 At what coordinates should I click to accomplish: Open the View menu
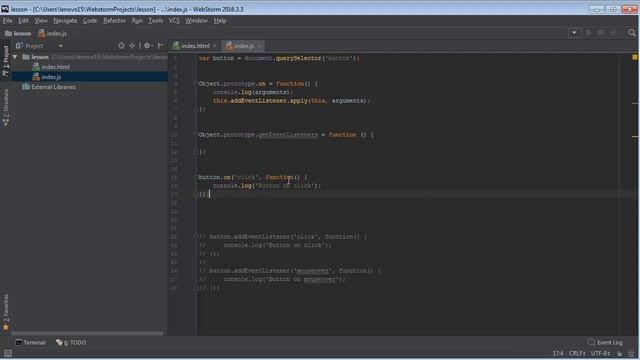click(41, 20)
